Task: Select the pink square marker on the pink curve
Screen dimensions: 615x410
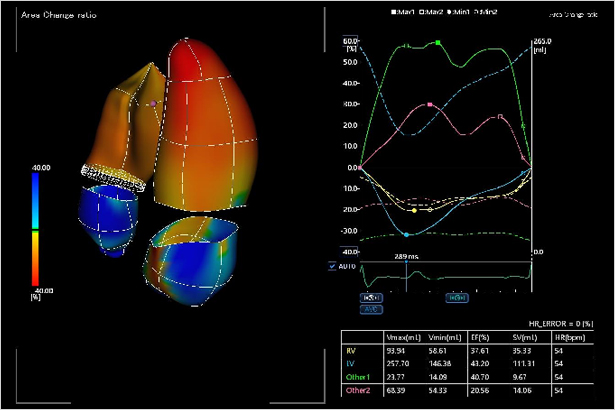Action: (429, 104)
